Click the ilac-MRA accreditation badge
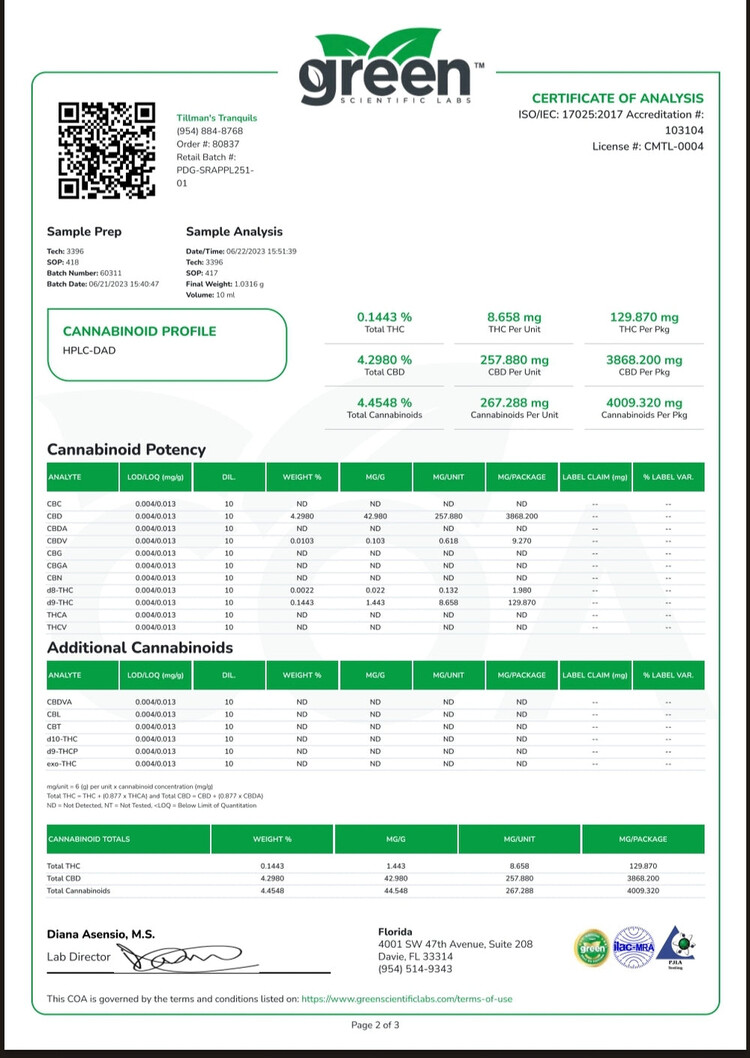The height and width of the screenshot is (1058, 750). point(633,948)
